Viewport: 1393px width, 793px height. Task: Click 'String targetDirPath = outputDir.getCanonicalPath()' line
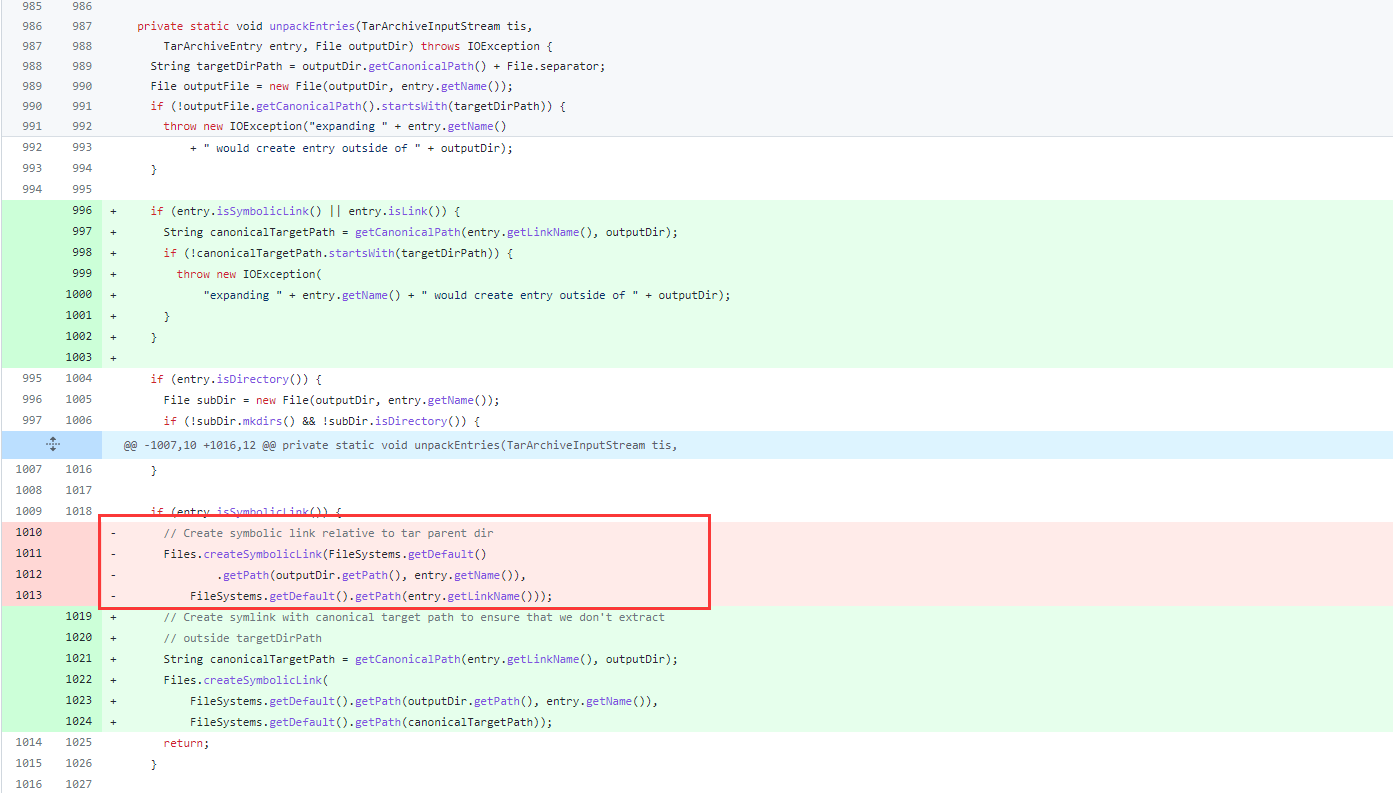378,66
